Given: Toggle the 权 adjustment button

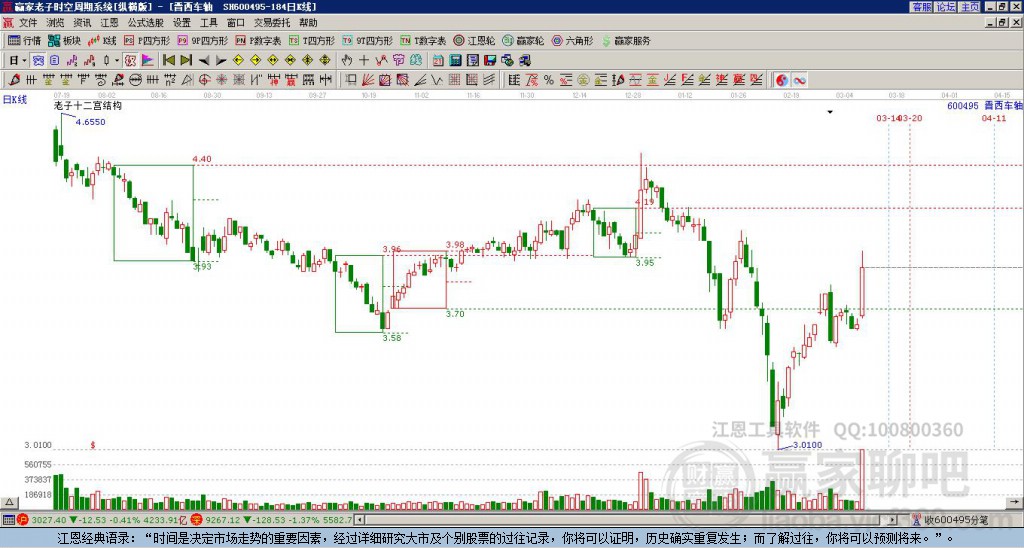Looking at the screenshot, I should tap(130, 61).
